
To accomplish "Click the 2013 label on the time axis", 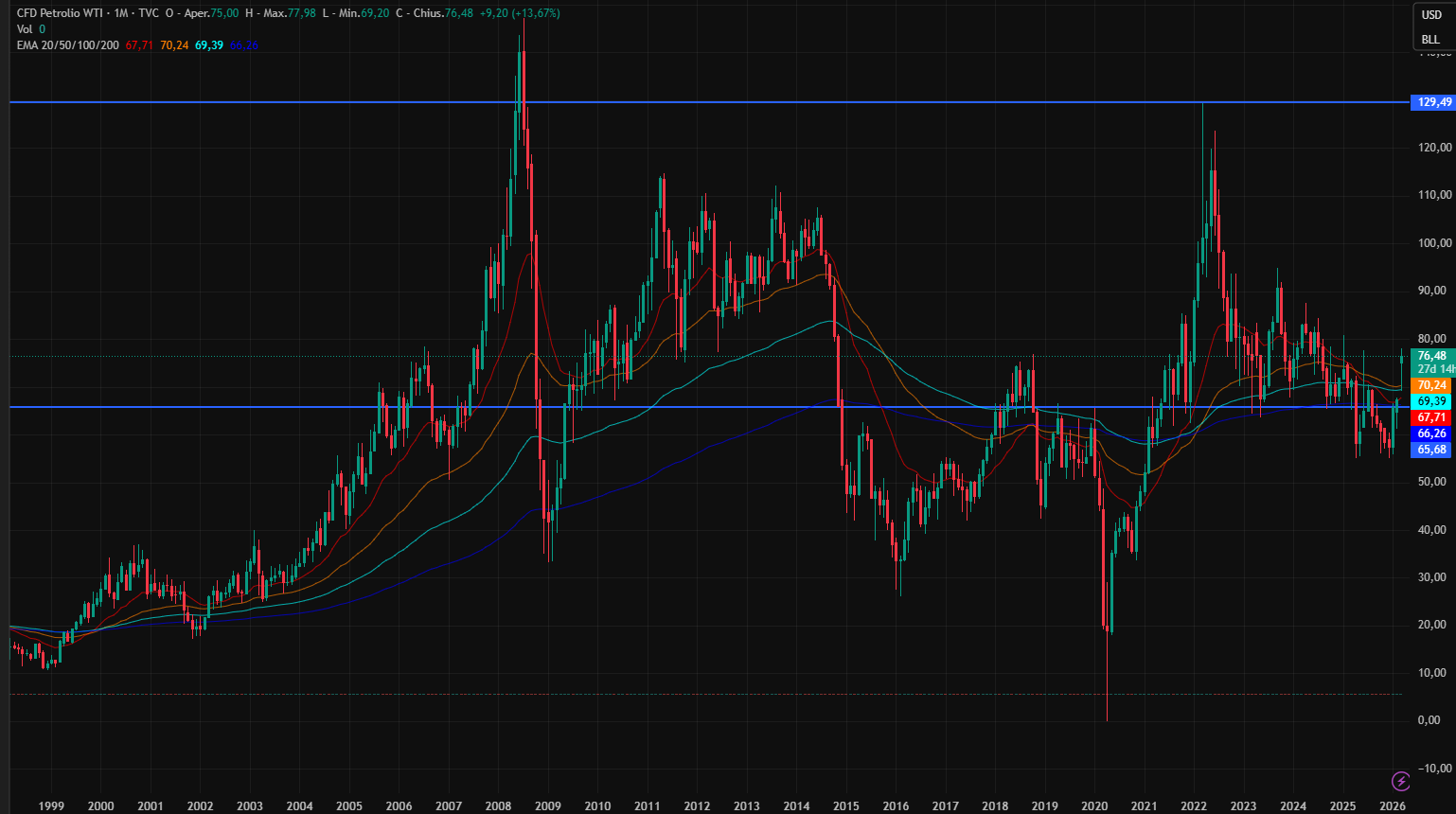I will click(x=747, y=806).
